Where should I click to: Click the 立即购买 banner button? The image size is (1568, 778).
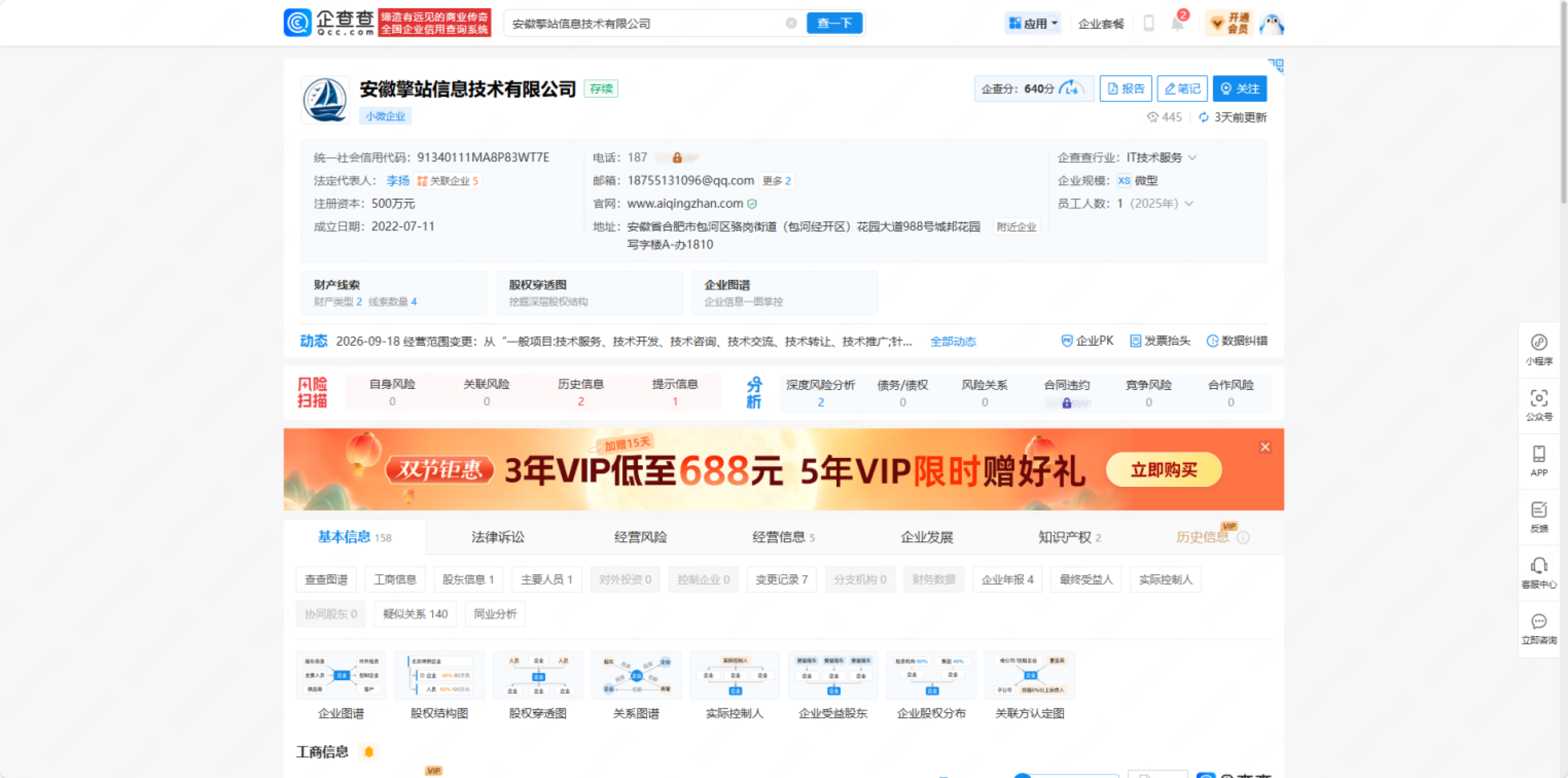point(1163,470)
